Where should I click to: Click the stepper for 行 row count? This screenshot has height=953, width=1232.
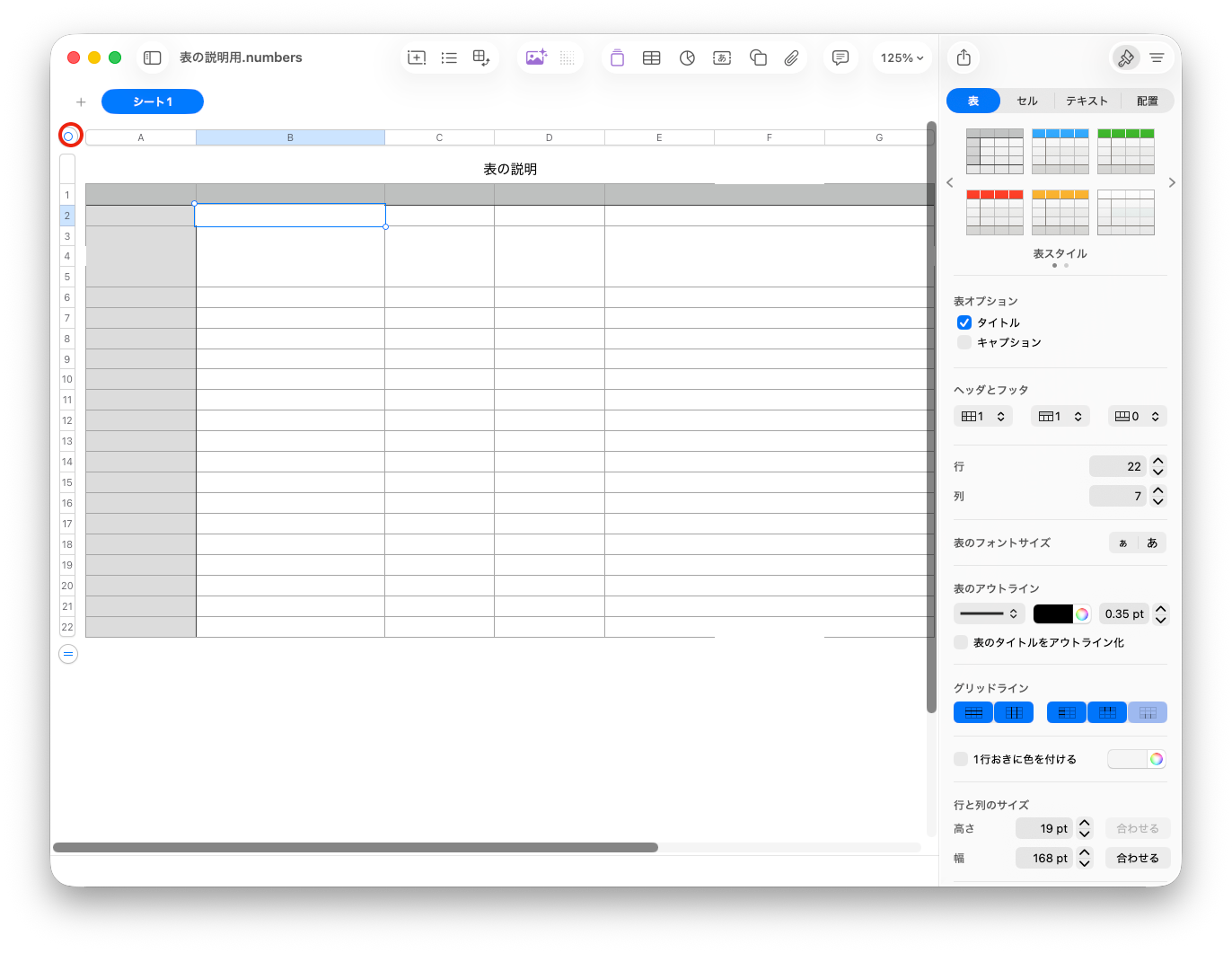[x=1158, y=466]
